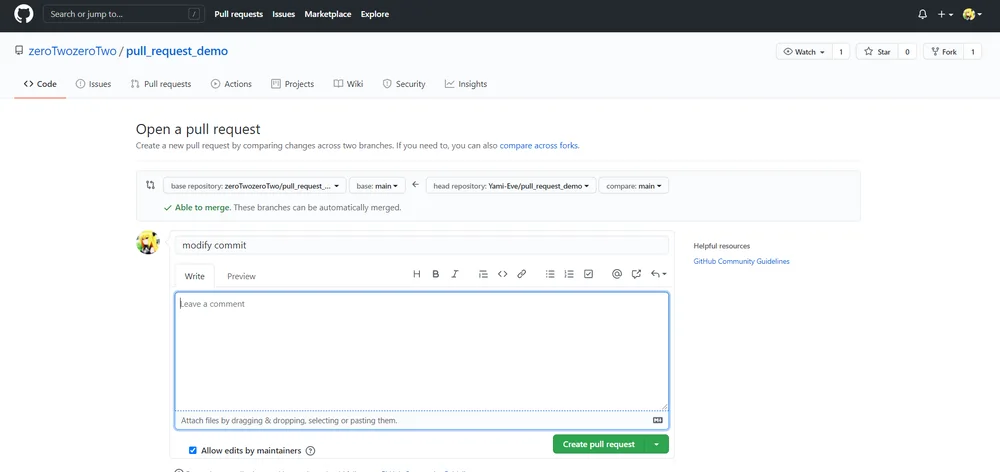The image size is (1000, 472).
Task: Click the help icon beside Allow edits
Action: 311,451
